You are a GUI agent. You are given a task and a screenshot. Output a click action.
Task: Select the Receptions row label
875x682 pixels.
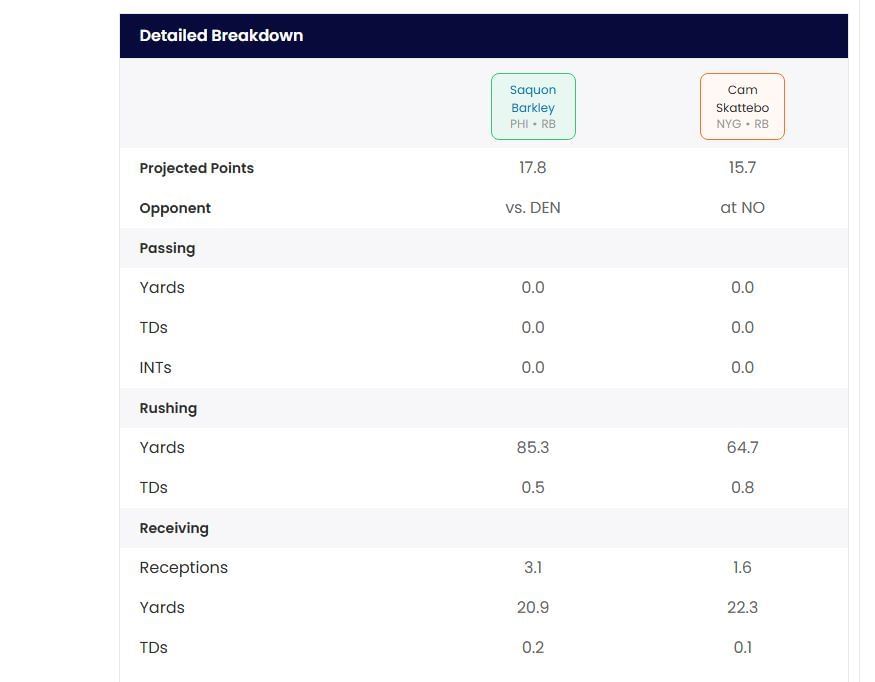(183, 568)
